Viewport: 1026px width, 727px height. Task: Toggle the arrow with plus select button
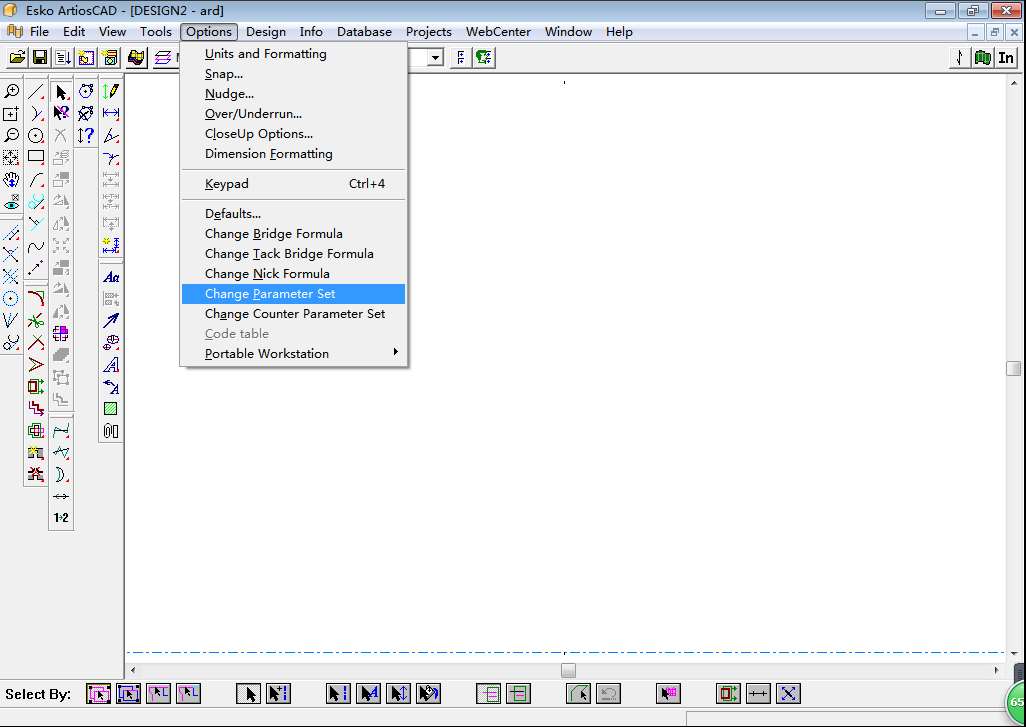pyautogui.click(x=278, y=694)
